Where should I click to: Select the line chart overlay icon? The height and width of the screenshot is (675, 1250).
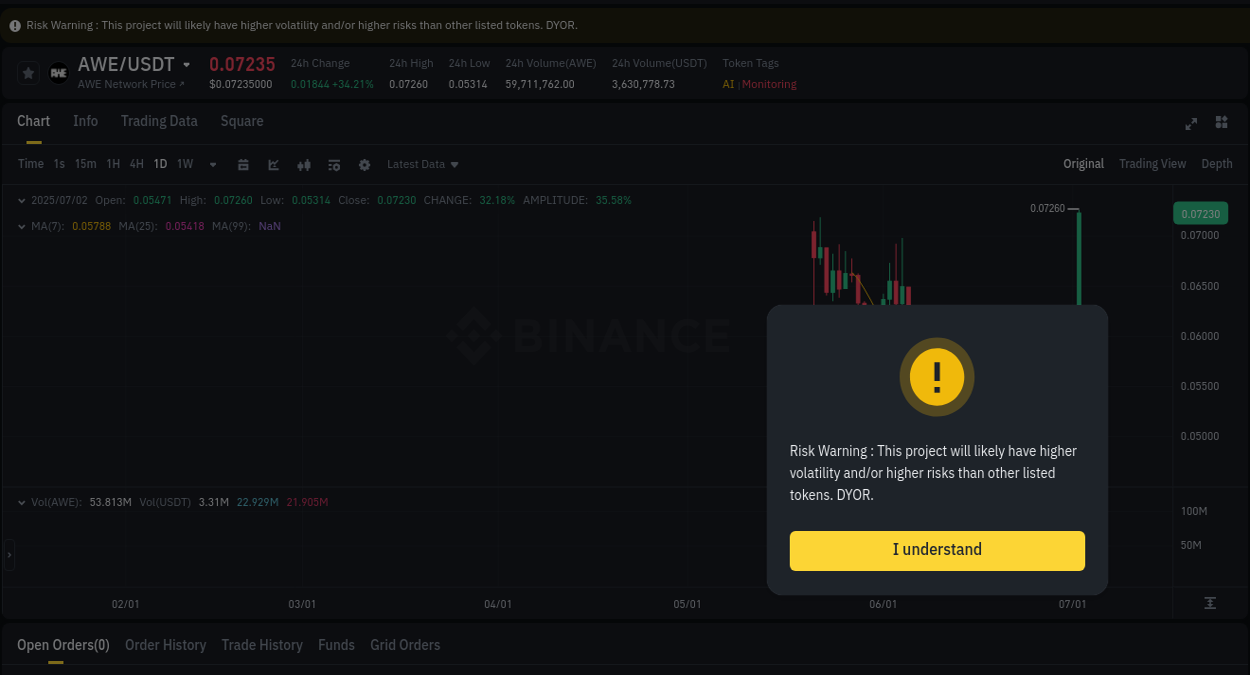(273, 163)
